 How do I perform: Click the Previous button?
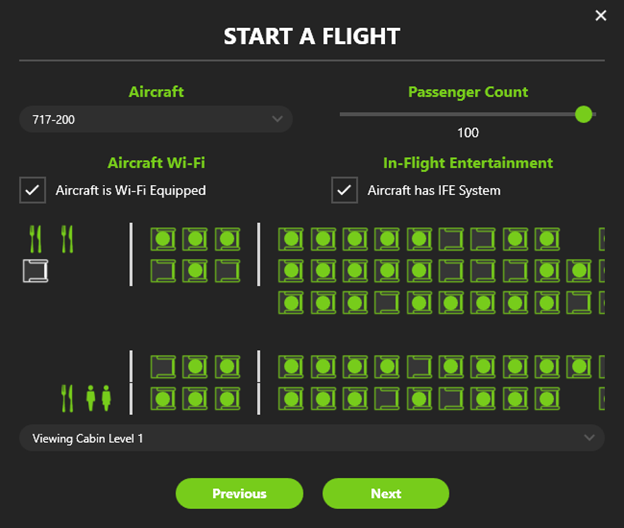(x=239, y=493)
